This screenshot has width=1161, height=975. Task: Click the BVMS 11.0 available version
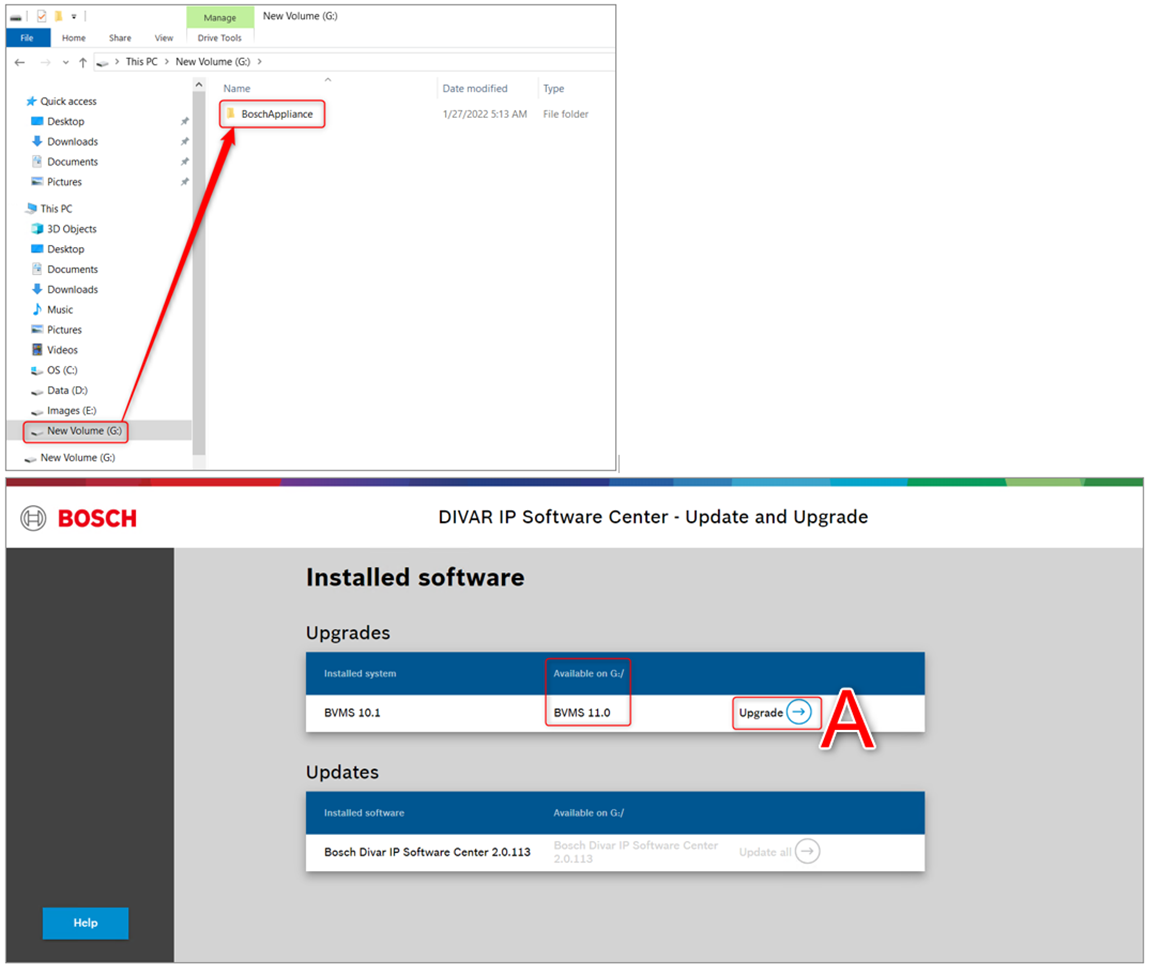pos(582,712)
